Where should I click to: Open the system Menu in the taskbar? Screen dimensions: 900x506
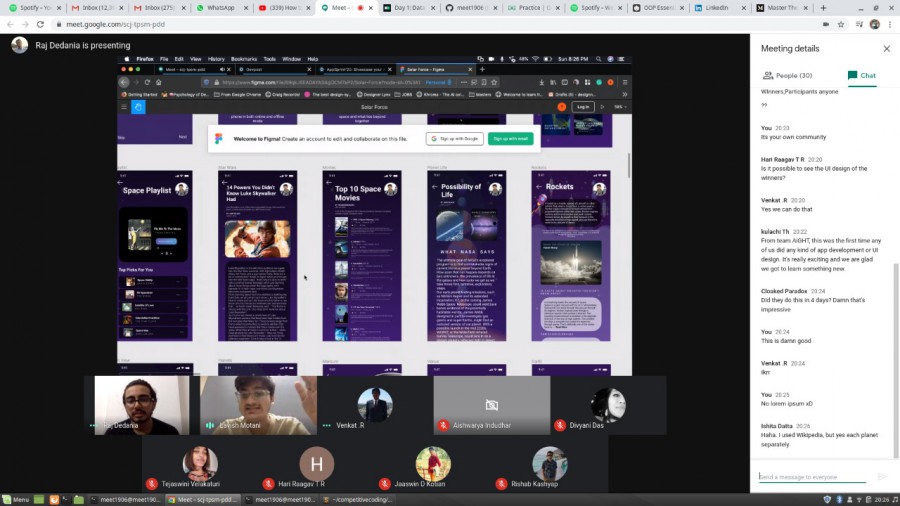click(16, 499)
